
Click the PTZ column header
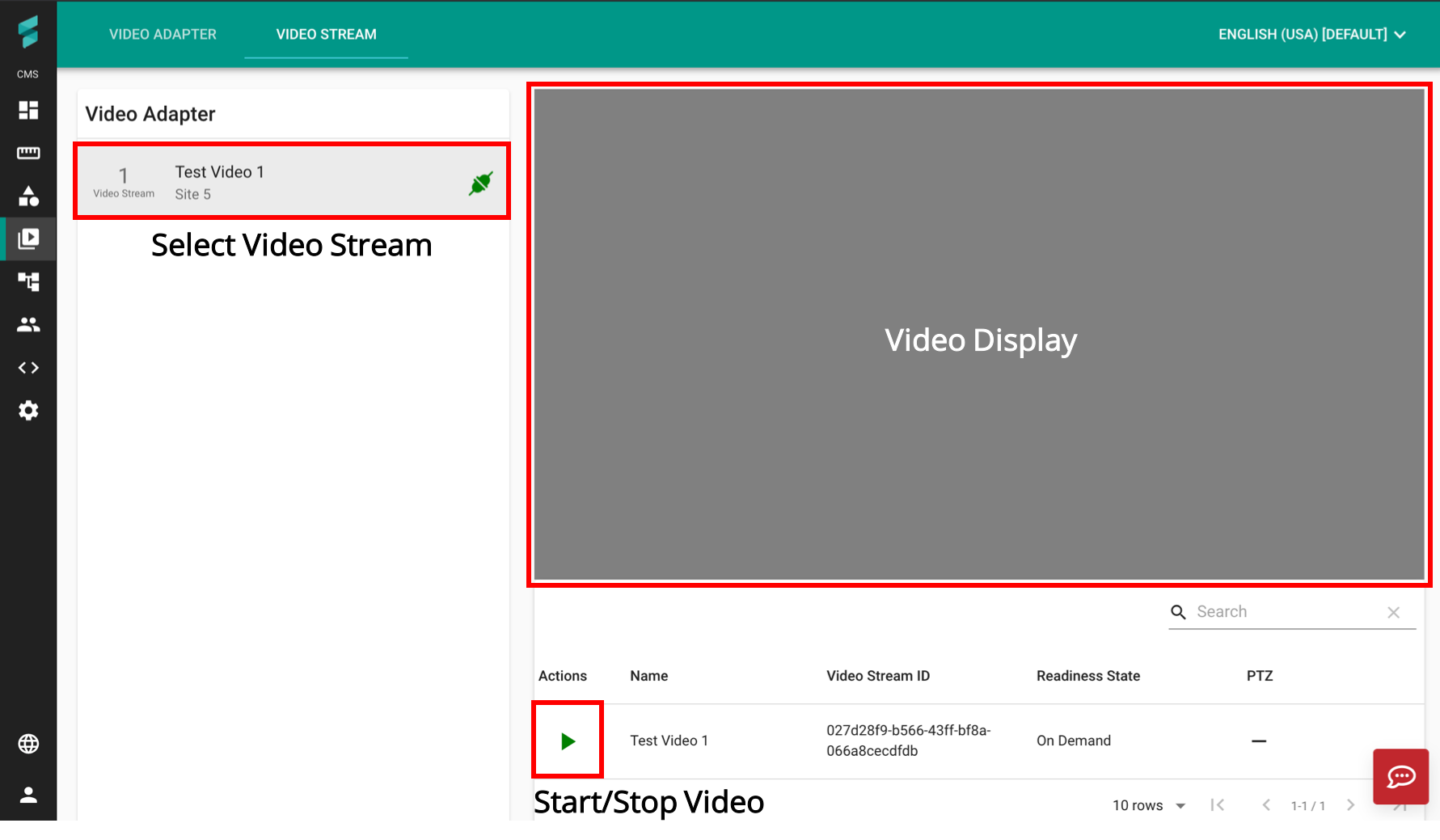[x=1260, y=676]
